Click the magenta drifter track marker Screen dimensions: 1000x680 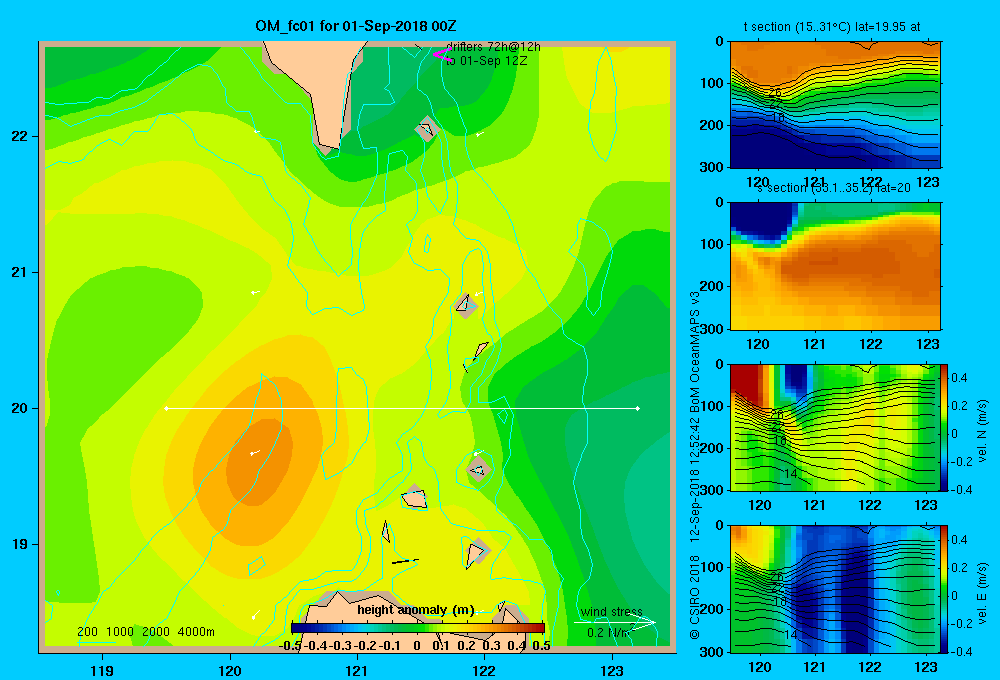[x=443, y=55]
